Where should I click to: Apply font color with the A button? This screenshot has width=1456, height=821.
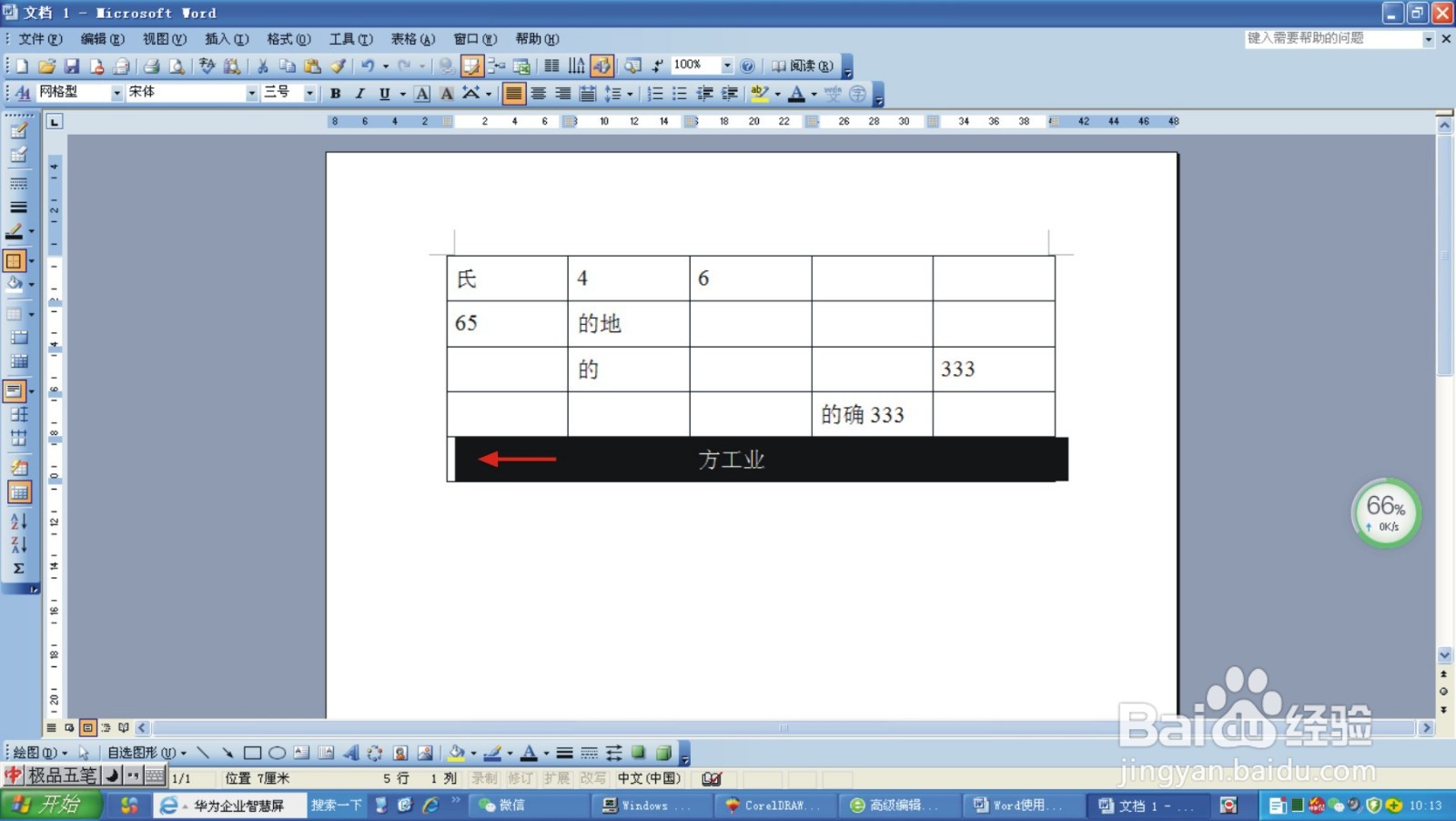click(797, 93)
